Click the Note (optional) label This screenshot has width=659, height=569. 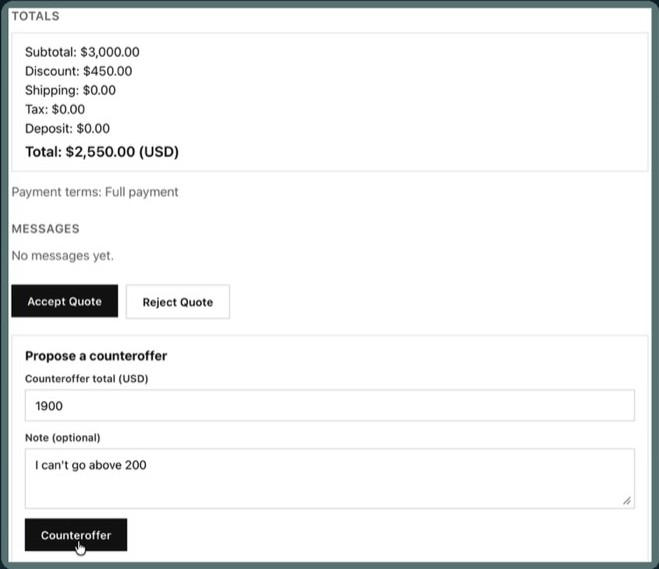click(63, 438)
